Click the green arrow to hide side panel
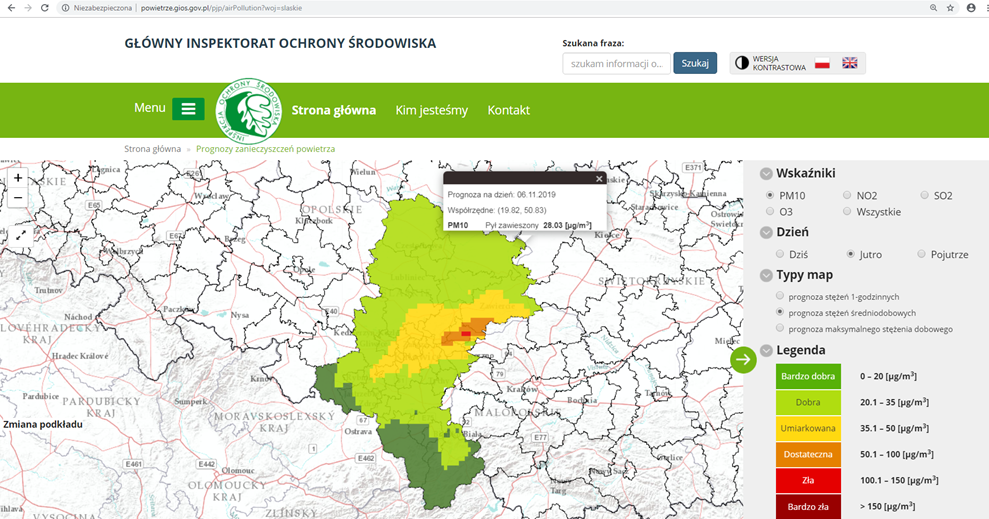 [x=743, y=360]
